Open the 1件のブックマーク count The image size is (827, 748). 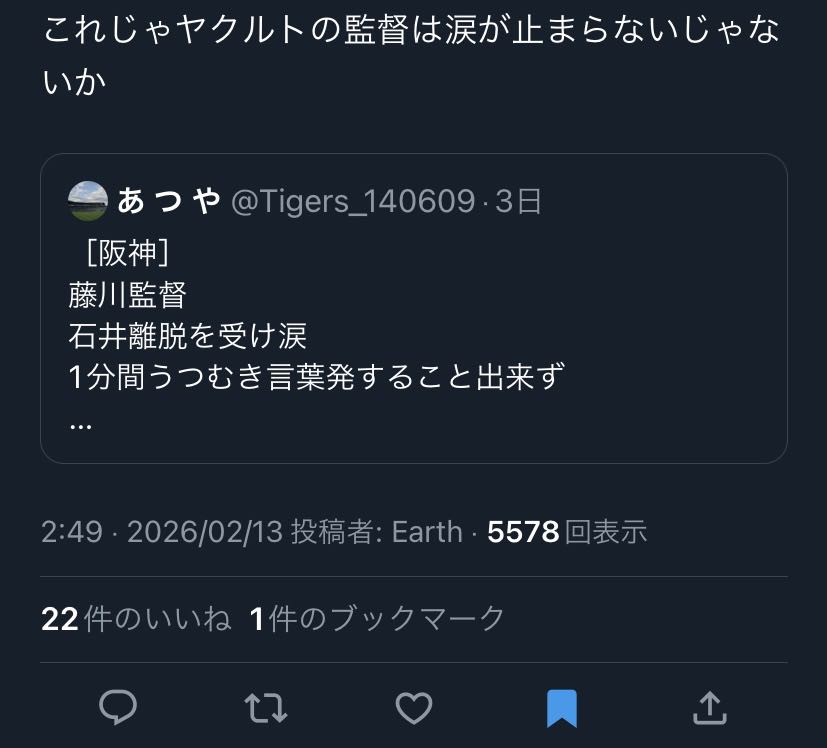click(x=377, y=619)
